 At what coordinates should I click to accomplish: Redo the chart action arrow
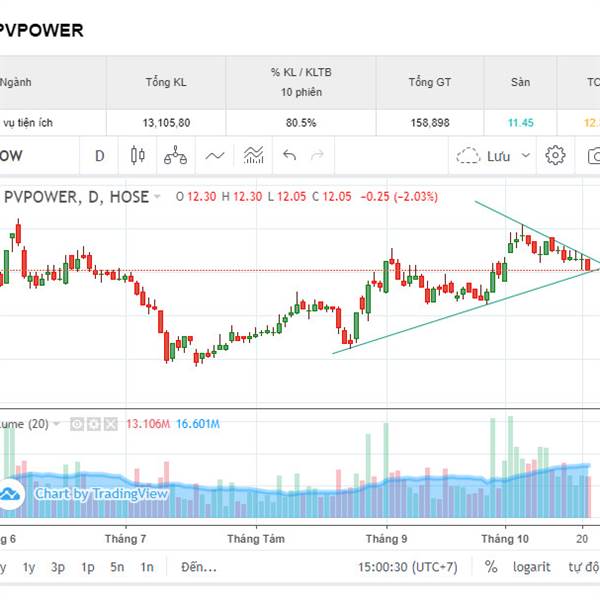317,155
